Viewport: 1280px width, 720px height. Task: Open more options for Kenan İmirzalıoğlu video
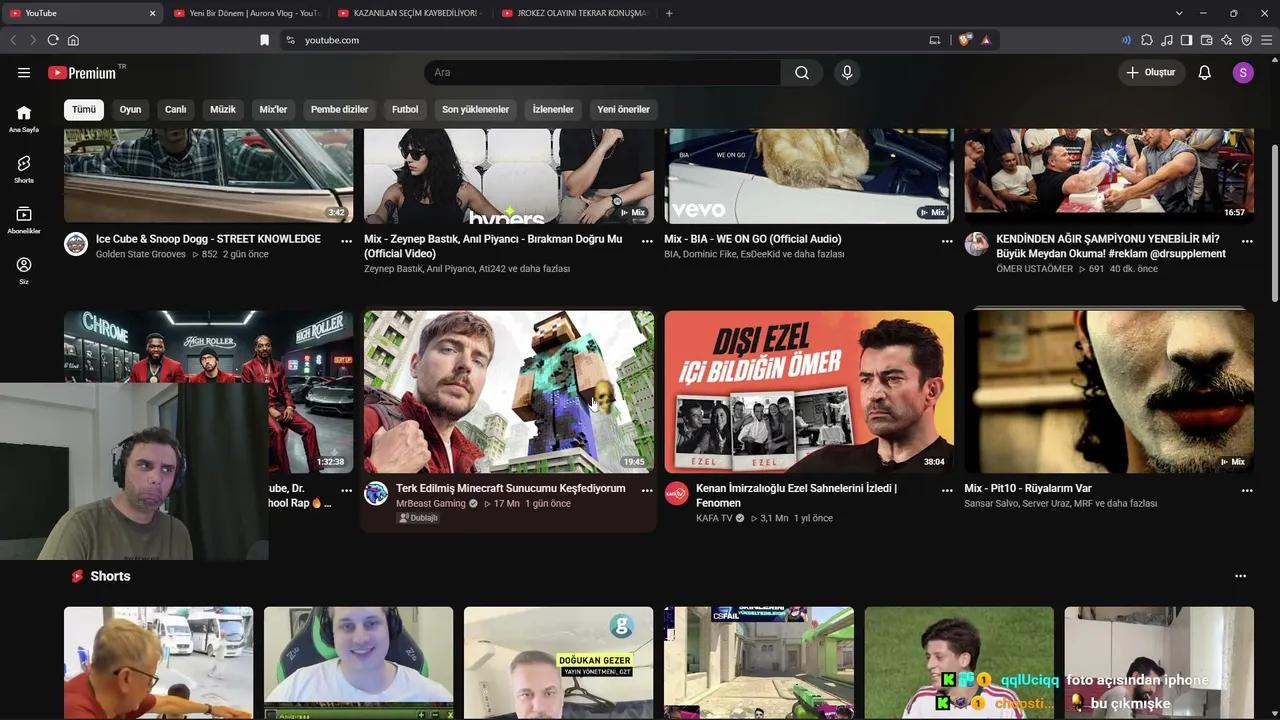click(947, 490)
